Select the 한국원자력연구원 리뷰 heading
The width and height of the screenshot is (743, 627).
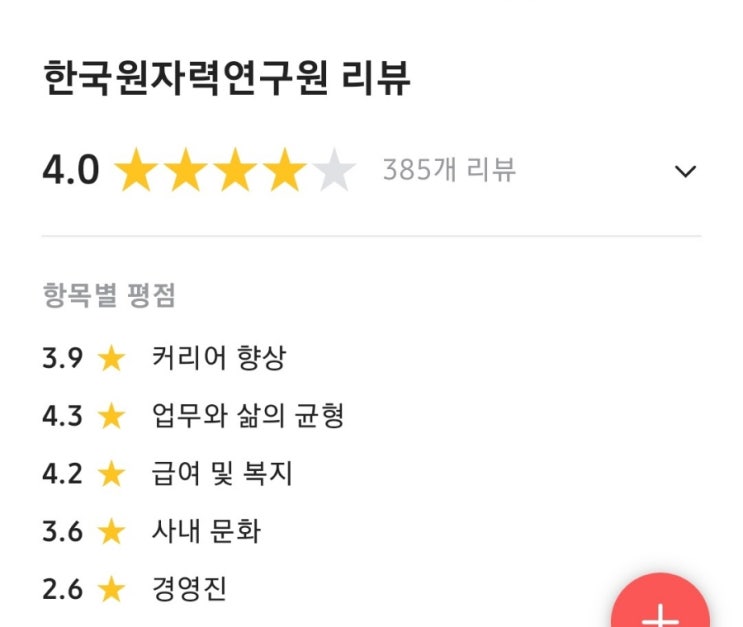coord(227,80)
